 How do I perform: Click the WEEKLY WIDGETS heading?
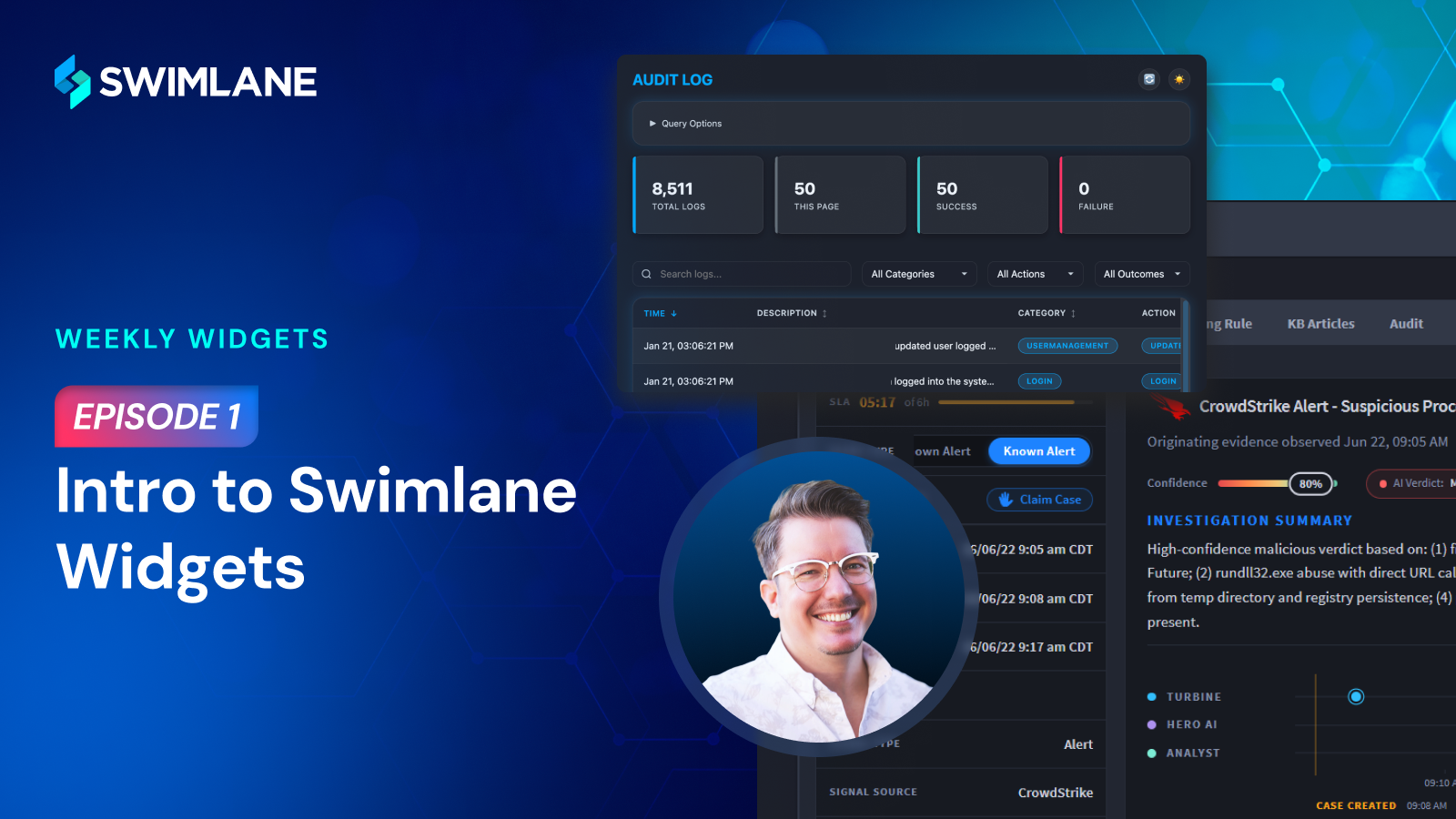point(192,339)
